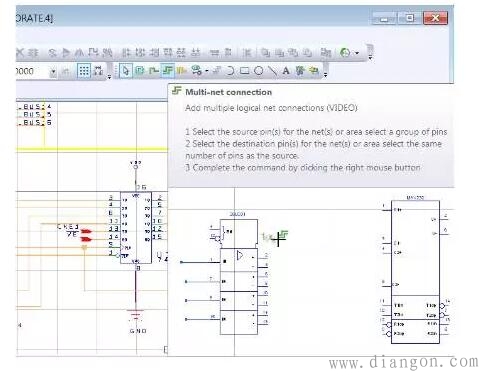Image resolution: width=484 pixels, height=377 pixels.
Task: Open the dropdown beside the globe icon
Action: (x=357, y=53)
